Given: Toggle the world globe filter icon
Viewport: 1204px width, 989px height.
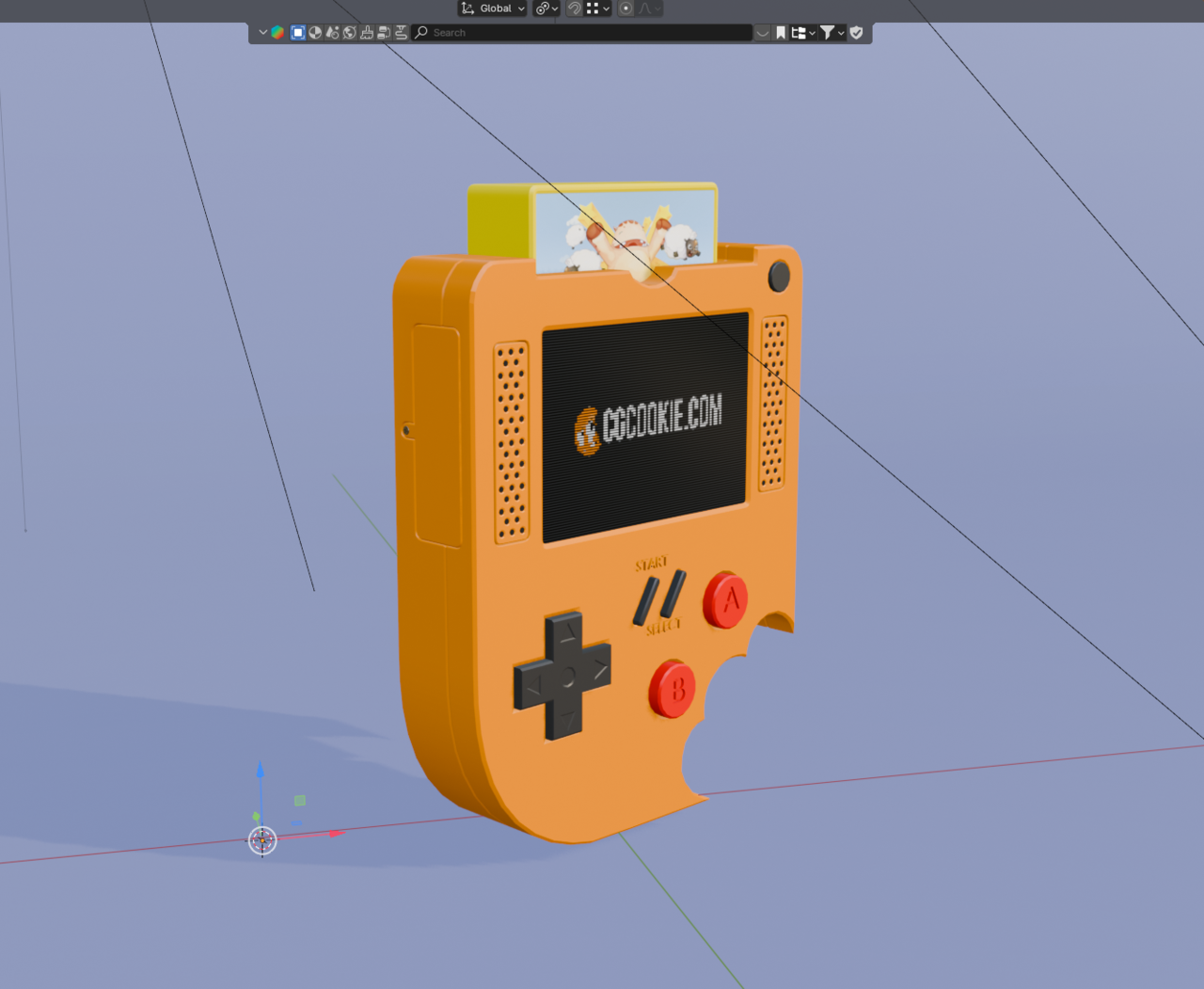Looking at the screenshot, I should point(349,32).
